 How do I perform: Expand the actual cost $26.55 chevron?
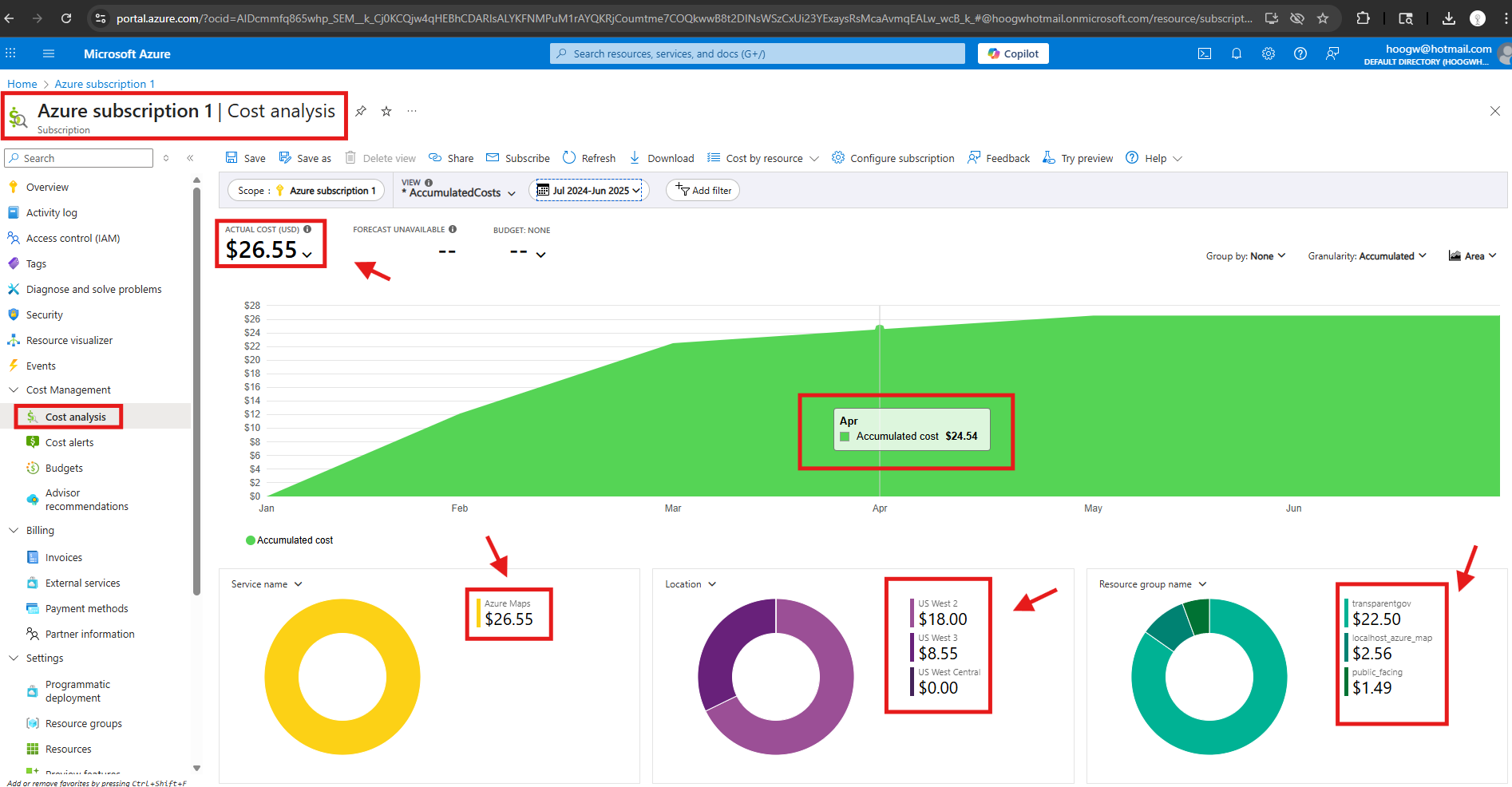coord(307,255)
